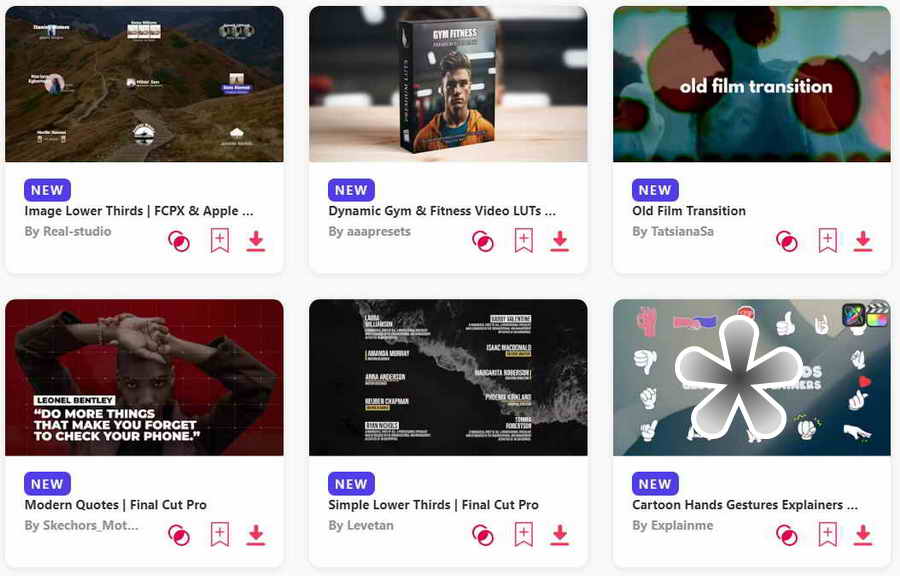Bookmark Image Lower Thirds item
The image size is (900, 576).
[x=219, y=241]
